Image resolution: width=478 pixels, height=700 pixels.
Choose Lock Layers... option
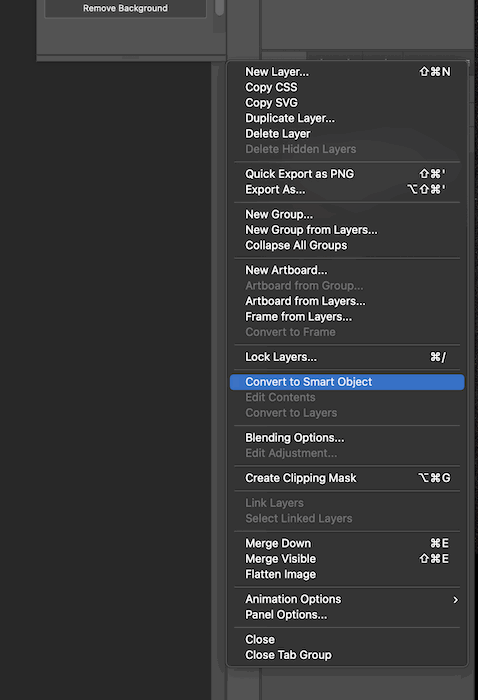click(x=347, y=357)
